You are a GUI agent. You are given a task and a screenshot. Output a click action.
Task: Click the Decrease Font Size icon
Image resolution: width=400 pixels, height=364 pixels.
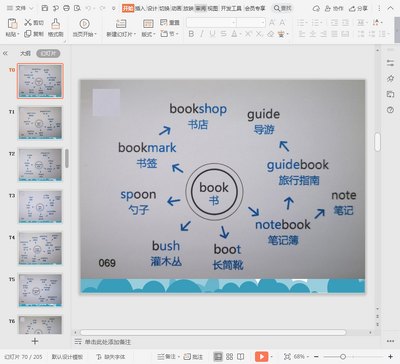(x=283, y=23)
